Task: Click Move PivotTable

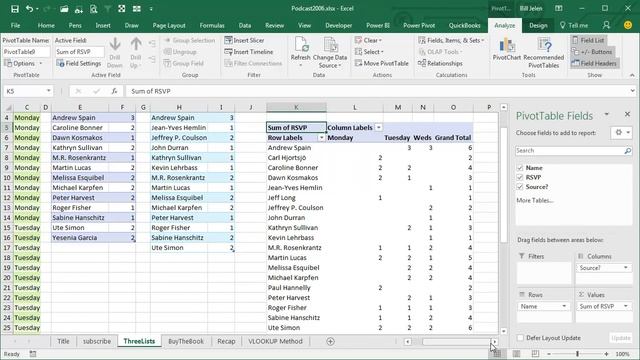Action: 382,63
